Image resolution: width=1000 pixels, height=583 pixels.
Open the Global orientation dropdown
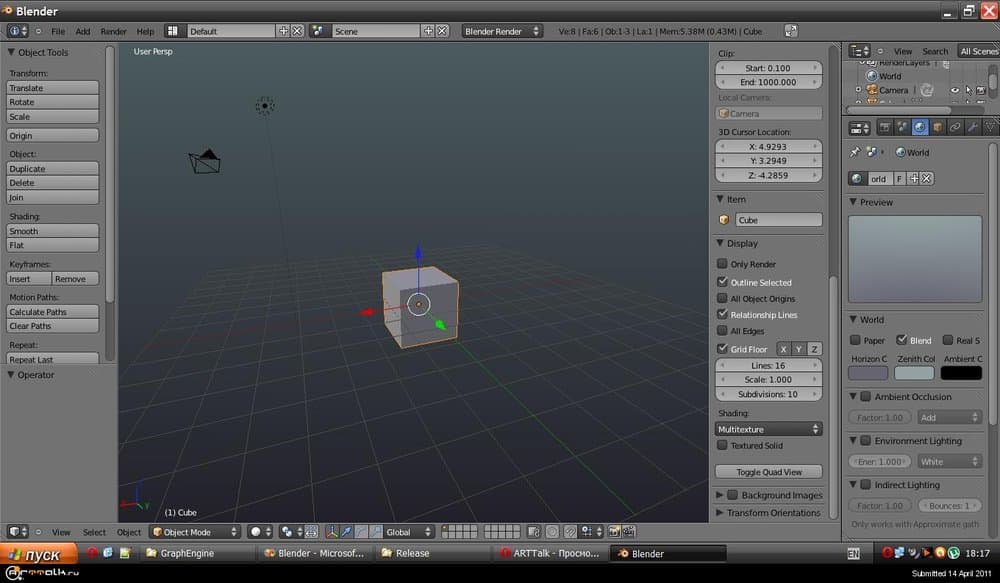pyautogui.click(x=409, y=531)
